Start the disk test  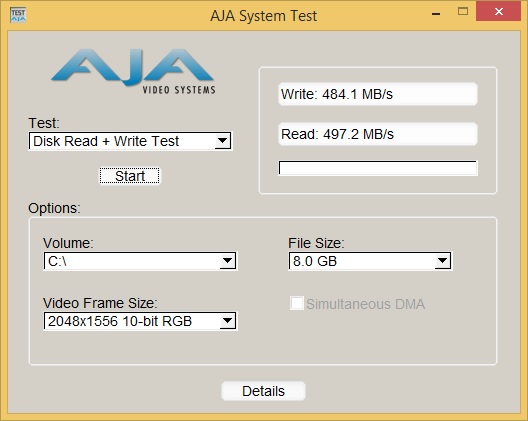pos(130,176)
